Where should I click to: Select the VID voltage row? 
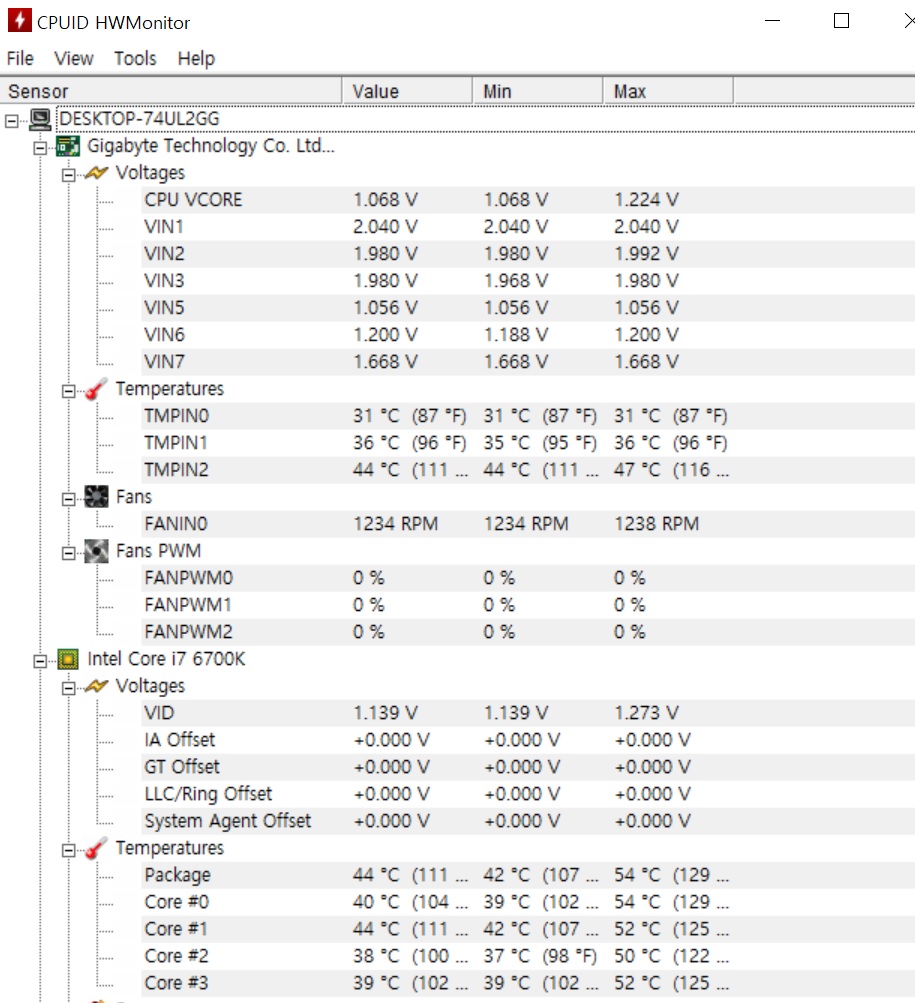click(528, 713)
